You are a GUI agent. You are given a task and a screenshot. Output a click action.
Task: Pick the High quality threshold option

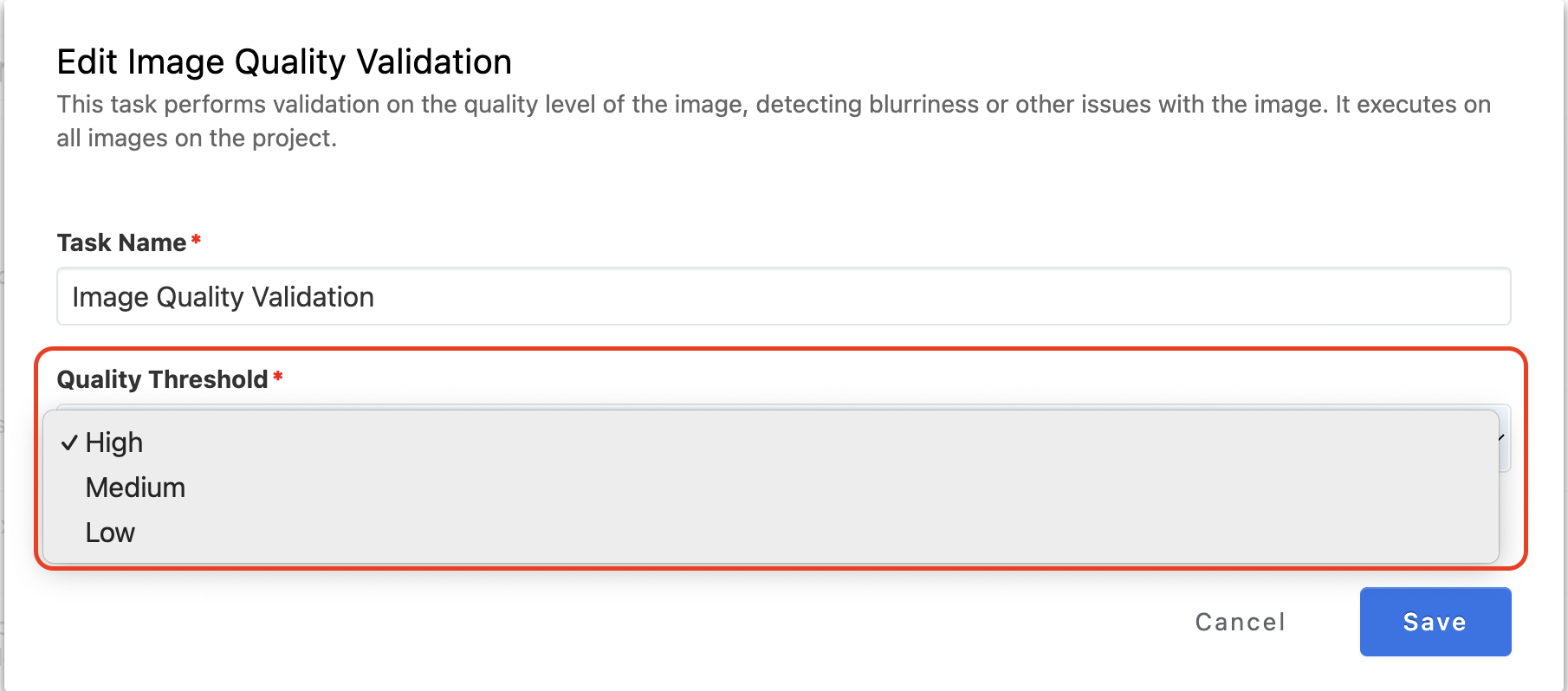coord(114,442)
